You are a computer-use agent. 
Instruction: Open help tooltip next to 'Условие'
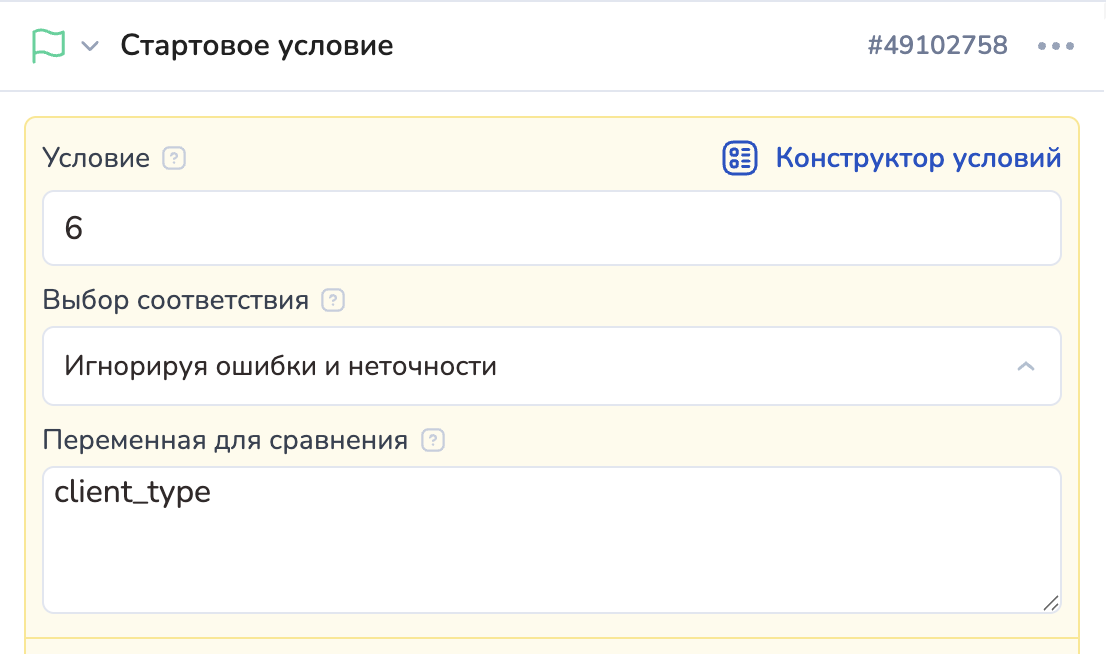point(174,158)
